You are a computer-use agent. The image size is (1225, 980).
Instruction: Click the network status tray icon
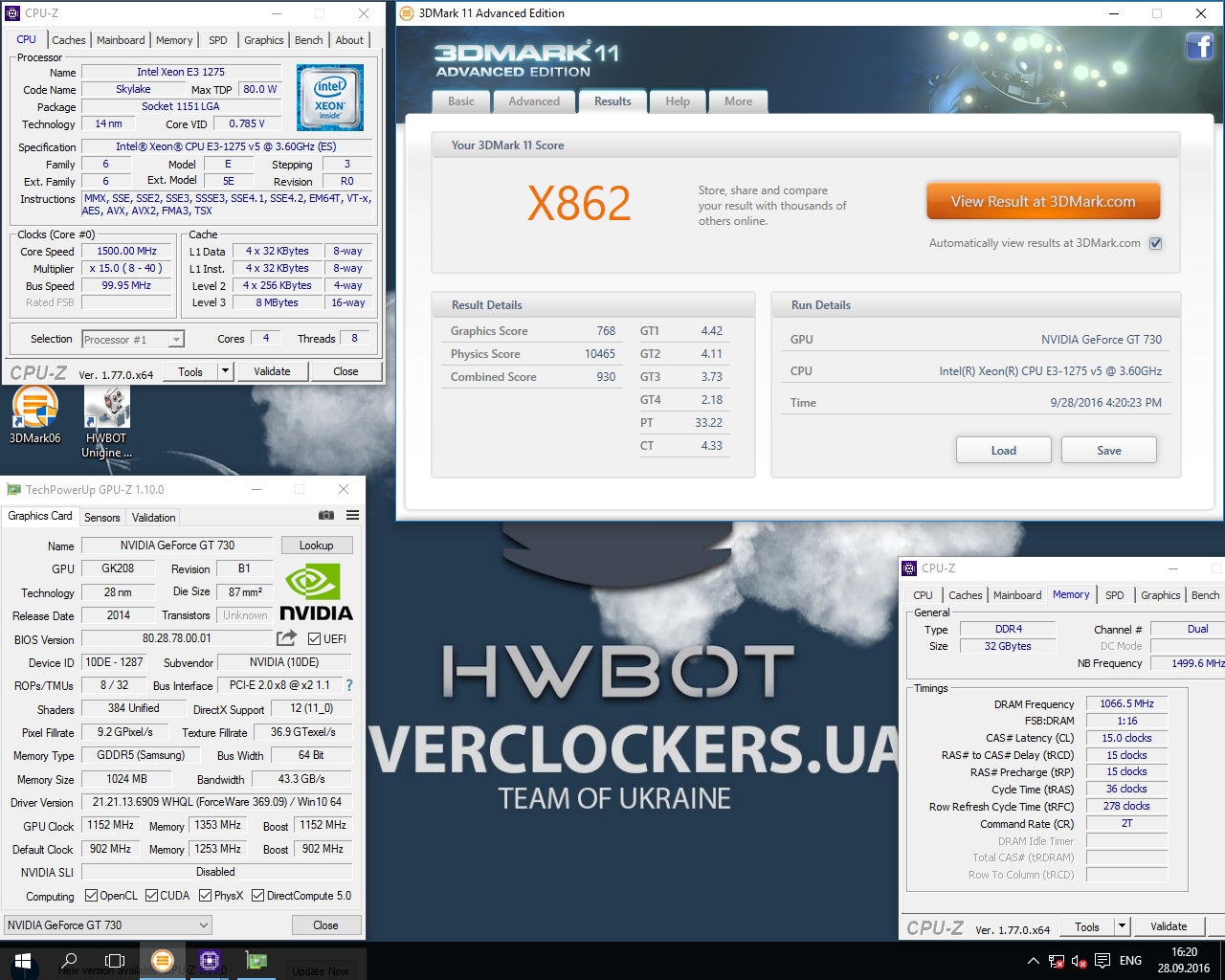coord(1057,961)
